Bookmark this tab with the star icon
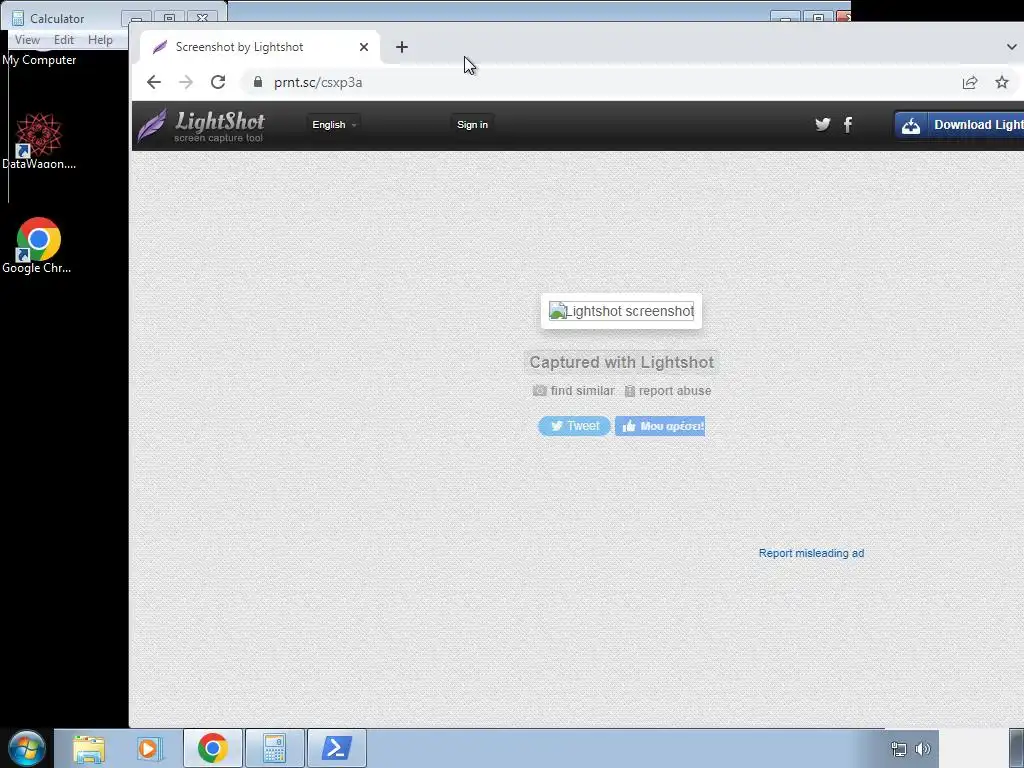Image resolution: width=1024 pixels, height=768 pixels. click(1002, 82)
